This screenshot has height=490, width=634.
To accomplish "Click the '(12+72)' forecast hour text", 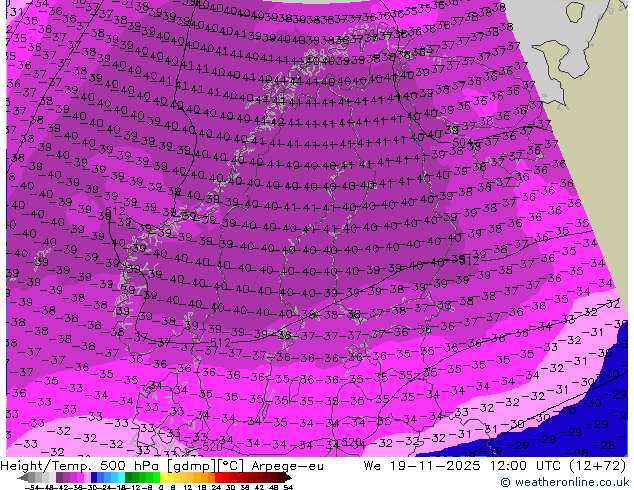I will tap(598, 466).
